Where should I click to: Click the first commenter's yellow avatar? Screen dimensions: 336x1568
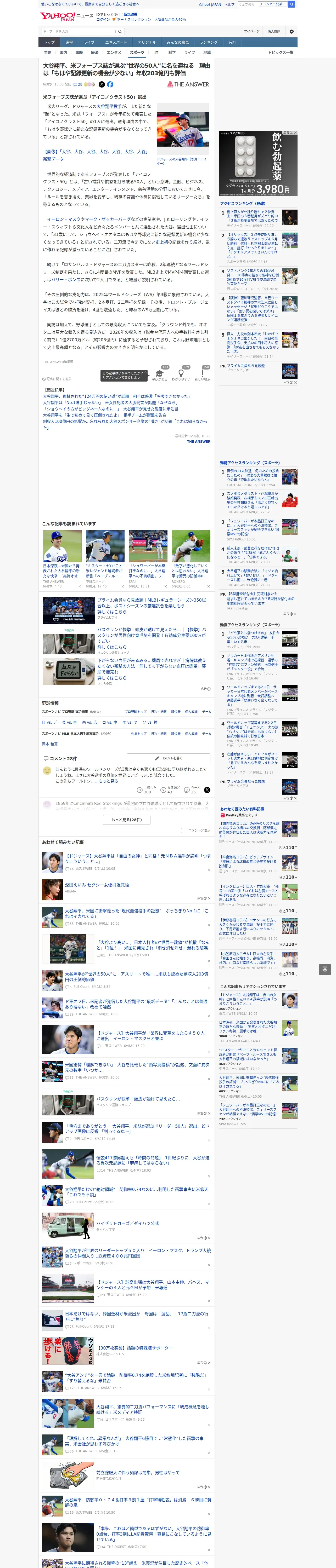tap(47, 771)
